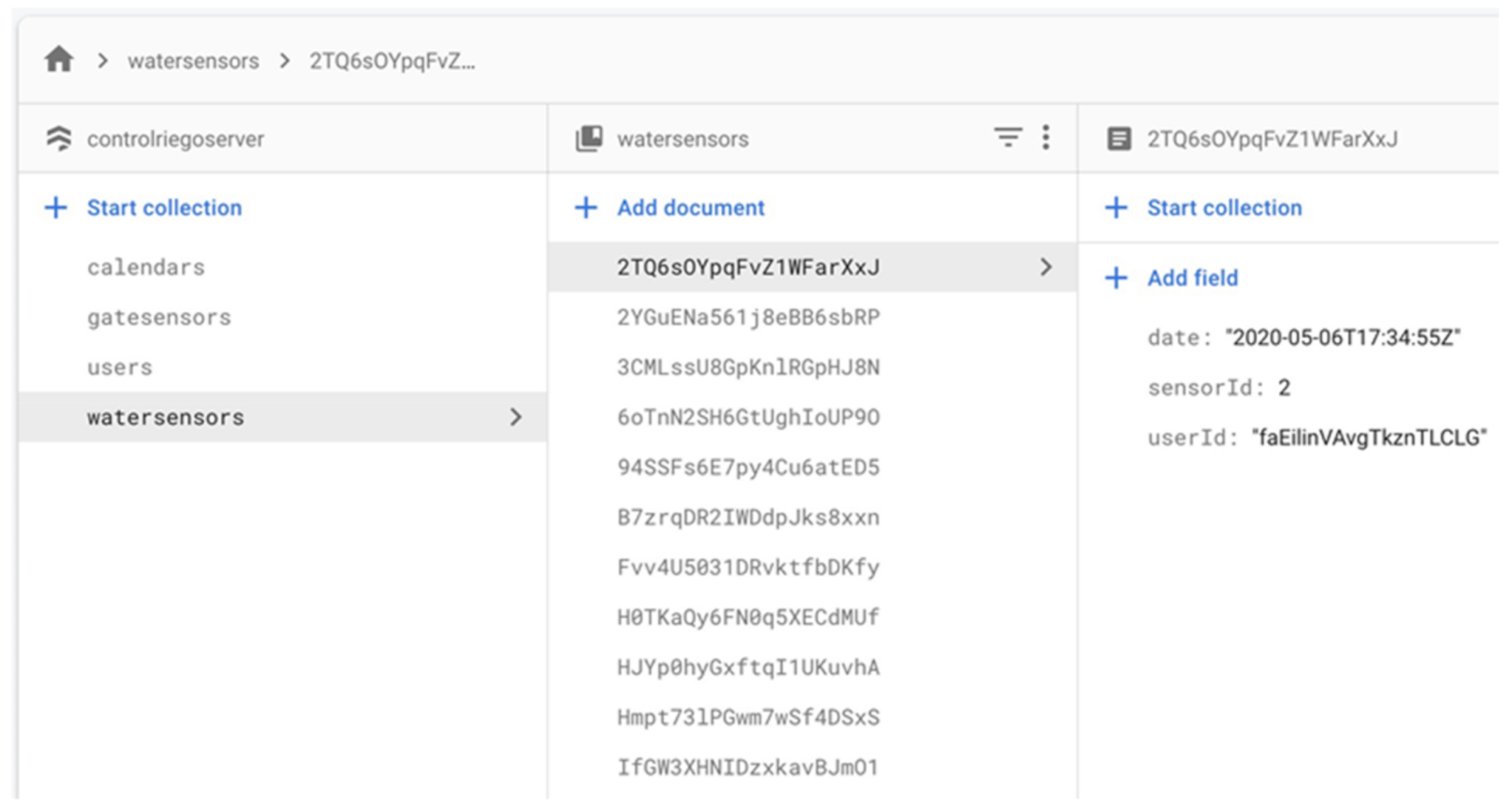Click the date field value
The height and width of the screenshot is (811, 1512).
point(1342,337)
